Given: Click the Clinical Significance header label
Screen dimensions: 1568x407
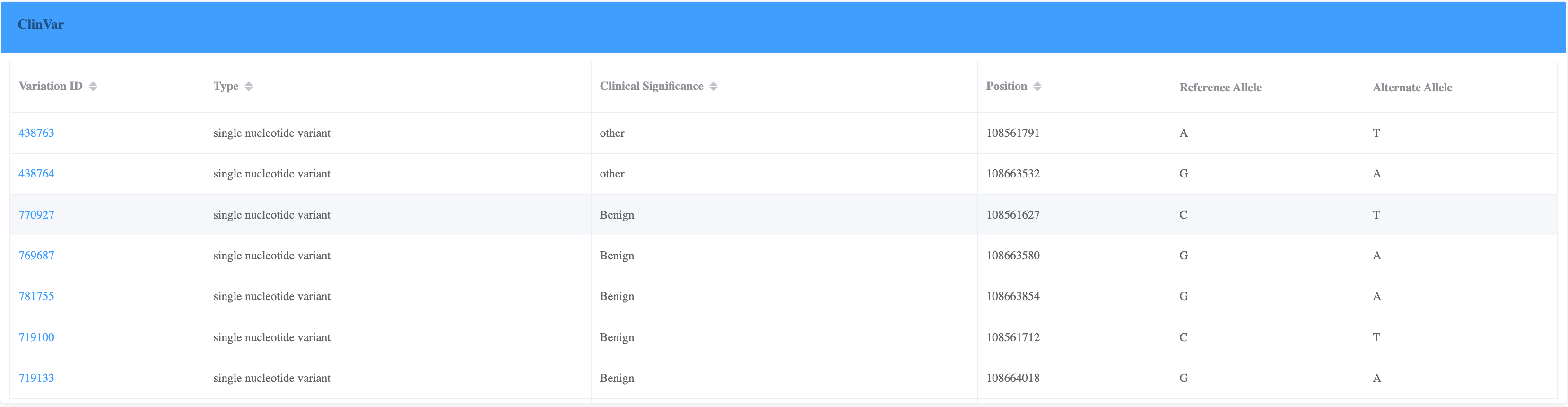Looking at the screenshot, I should pos(651,87).
